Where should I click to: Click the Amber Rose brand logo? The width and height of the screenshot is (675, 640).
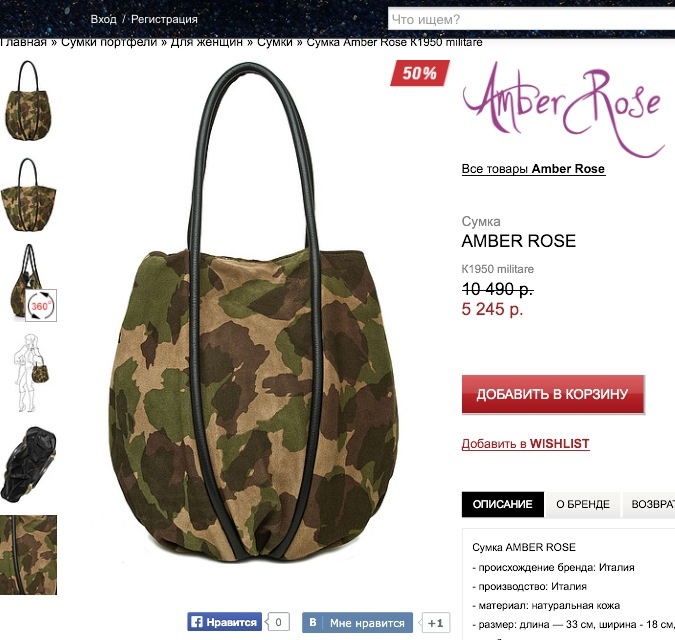(564, 108)
